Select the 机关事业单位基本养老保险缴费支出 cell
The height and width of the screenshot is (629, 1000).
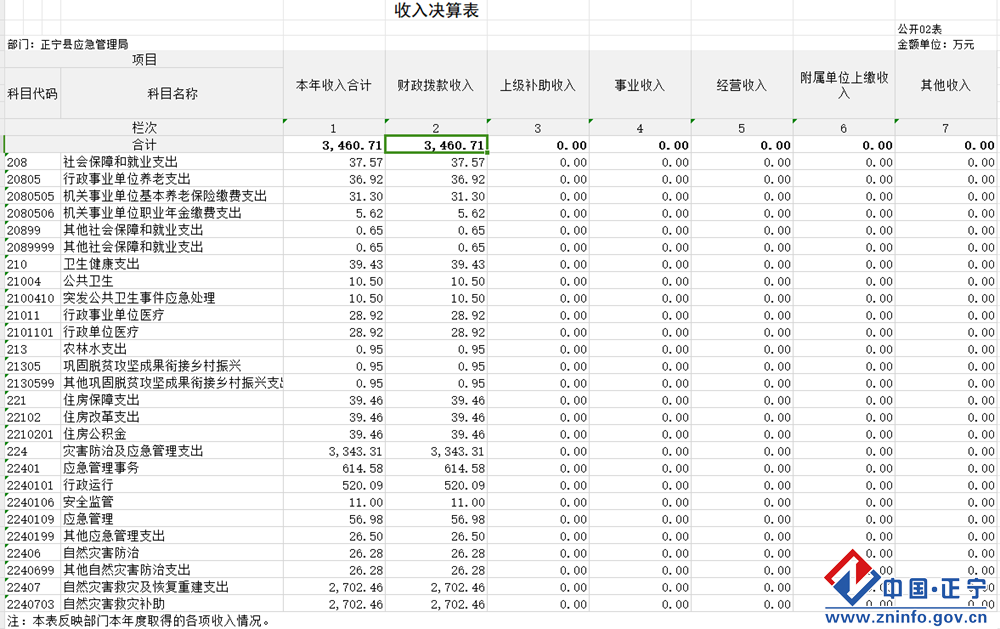pos(172,196)
